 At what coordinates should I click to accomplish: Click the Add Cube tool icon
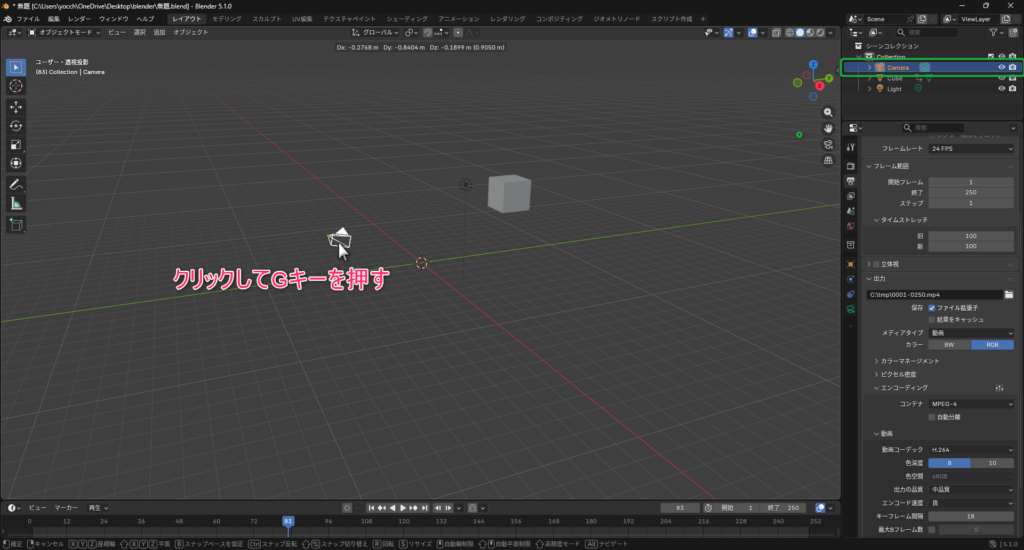pyautogui.click(x=16, y=224)
